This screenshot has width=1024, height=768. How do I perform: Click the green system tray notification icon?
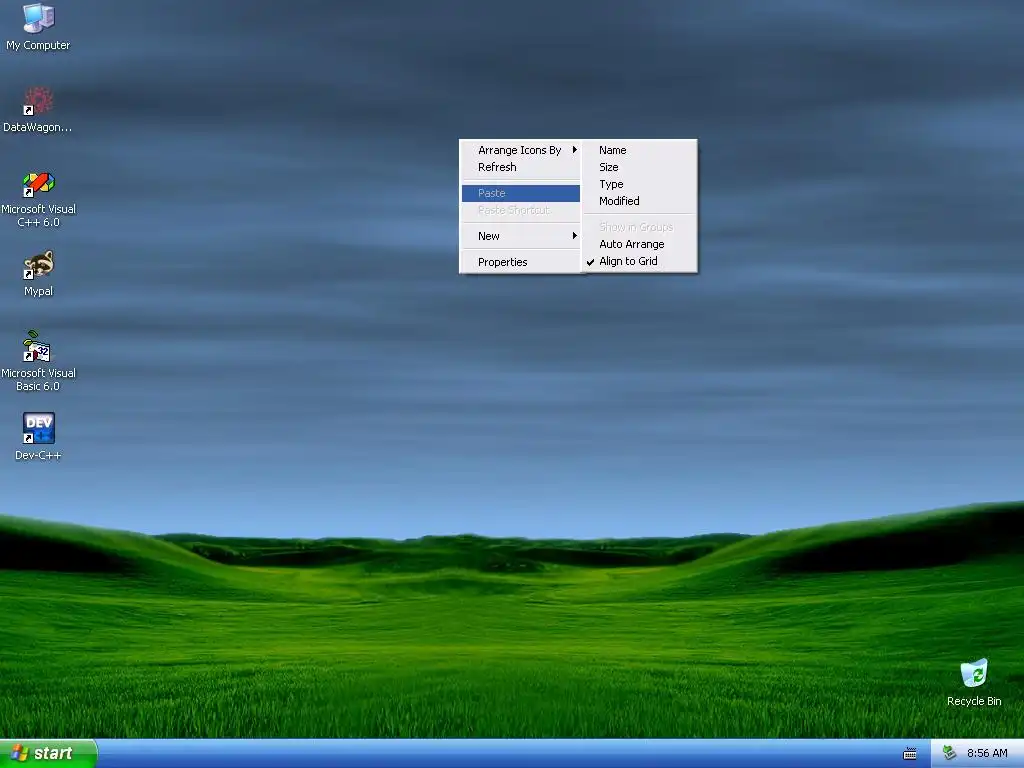coord(950,753)
